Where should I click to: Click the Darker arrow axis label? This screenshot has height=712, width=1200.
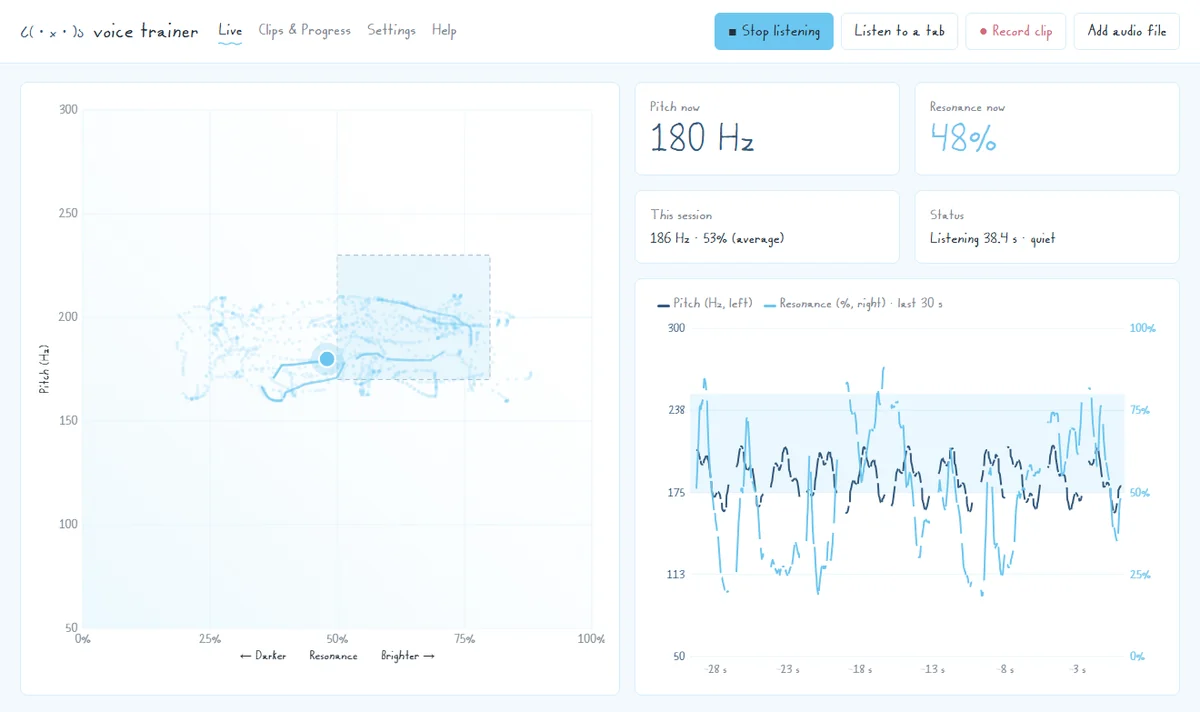point(263,656)
